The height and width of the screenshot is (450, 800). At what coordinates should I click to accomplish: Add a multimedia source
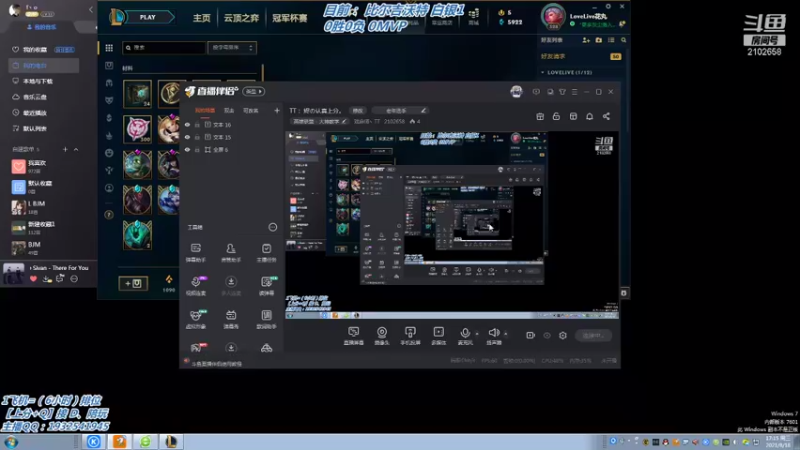tap(439, 336)
